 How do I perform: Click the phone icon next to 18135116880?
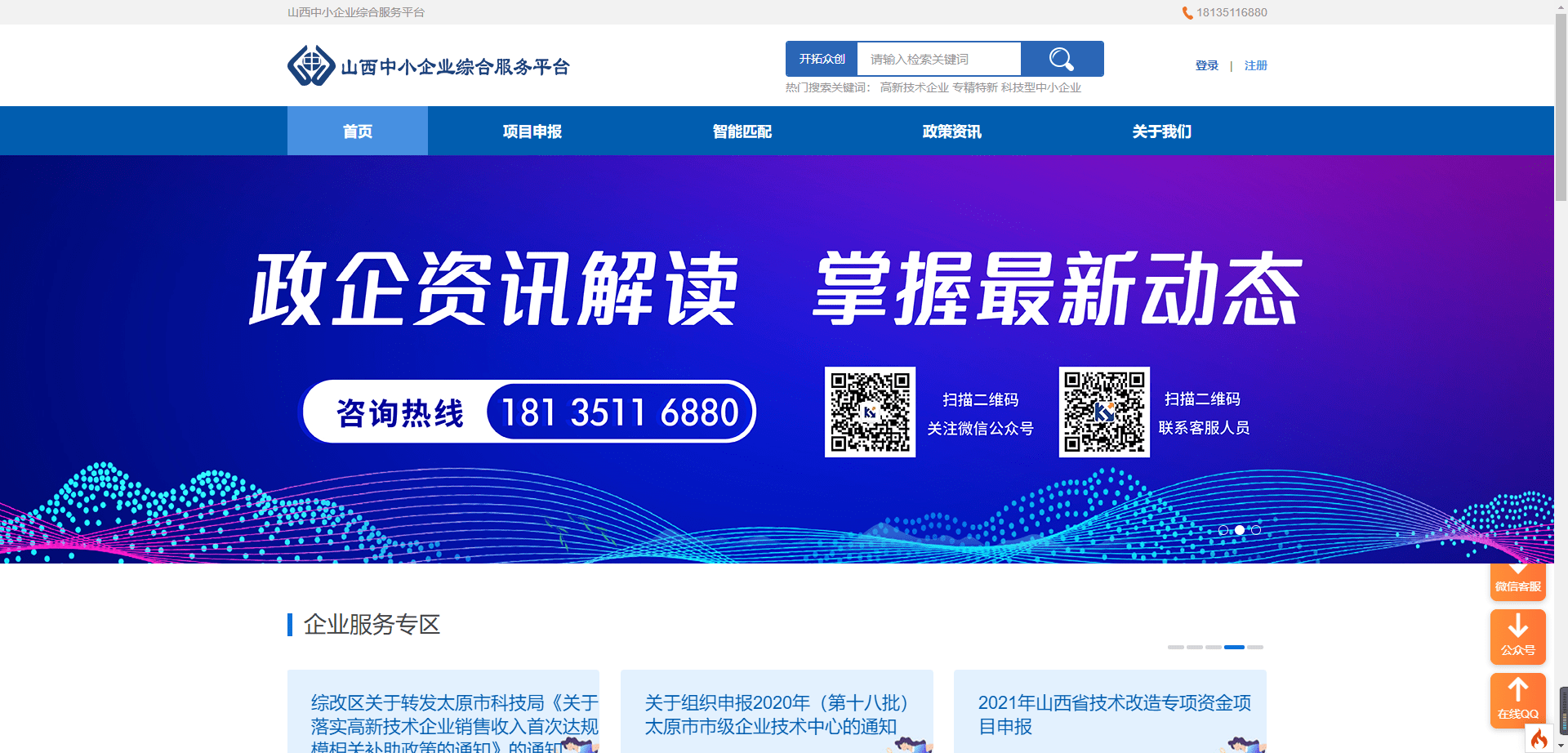(x=1186, y=12)
